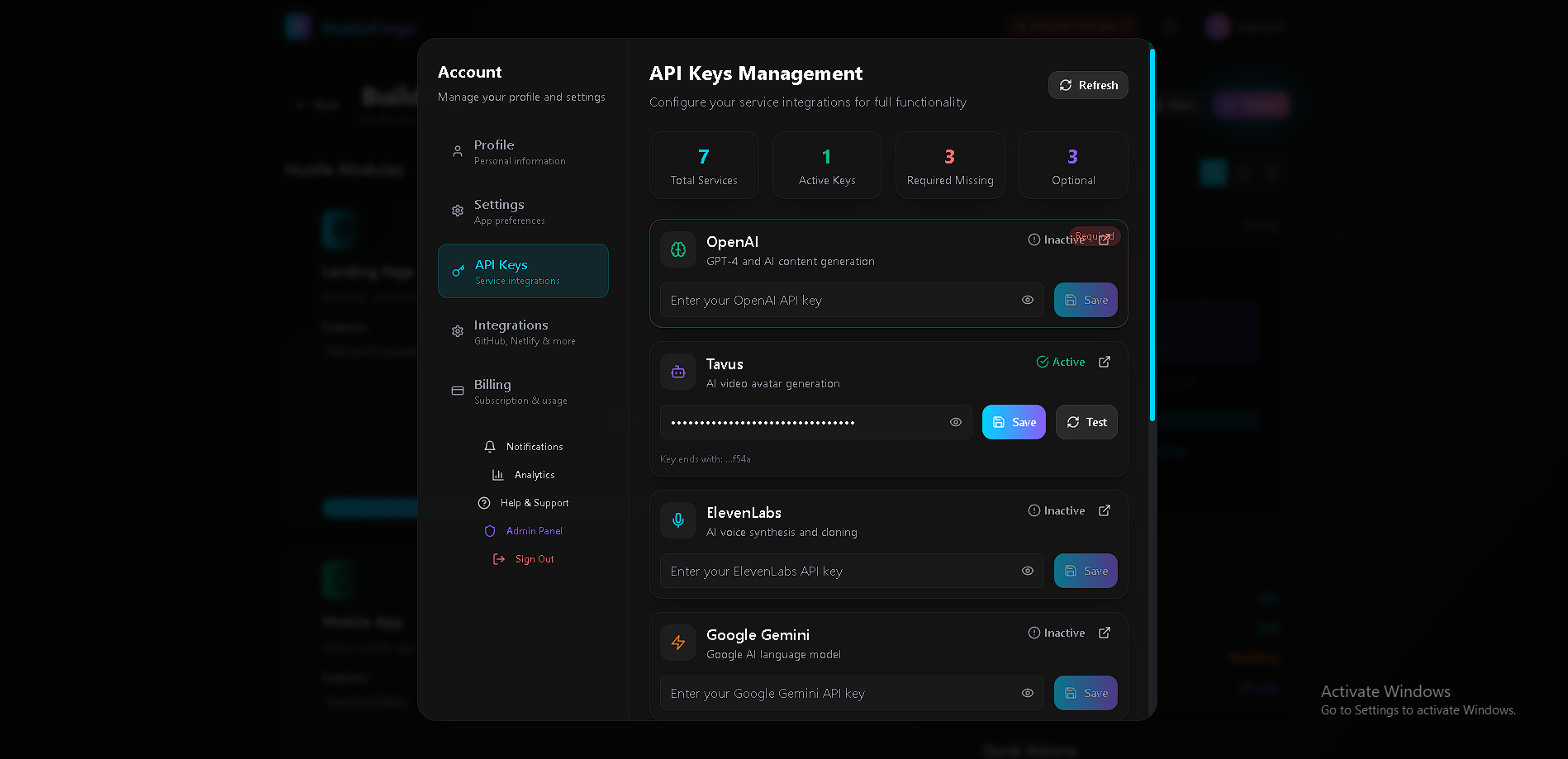Click the OpenAI brain service icon
The width and height of the screenshot is (1568, 759).
point(678,249)
